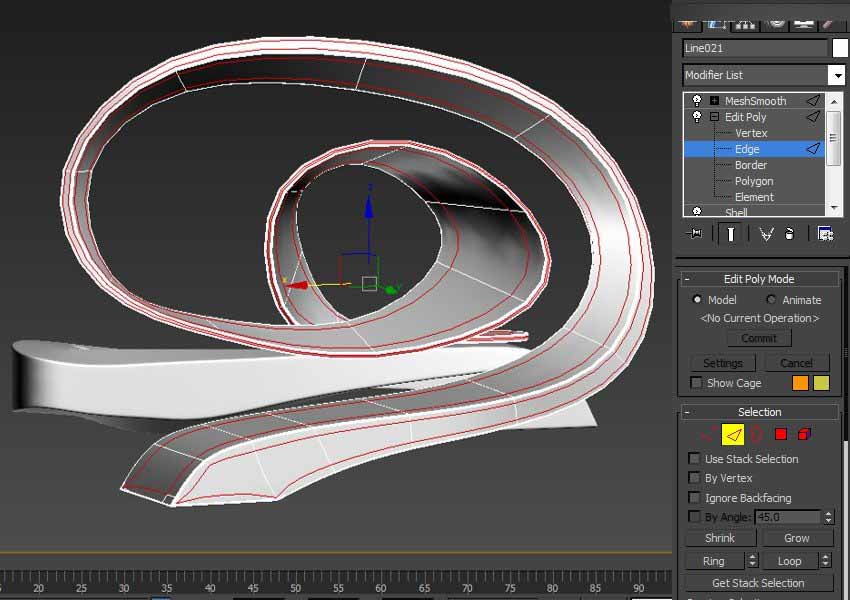850x600 pixels.
Task: Toggle the MeshSmooth modifier lightbulb
Action: (697, 100)
